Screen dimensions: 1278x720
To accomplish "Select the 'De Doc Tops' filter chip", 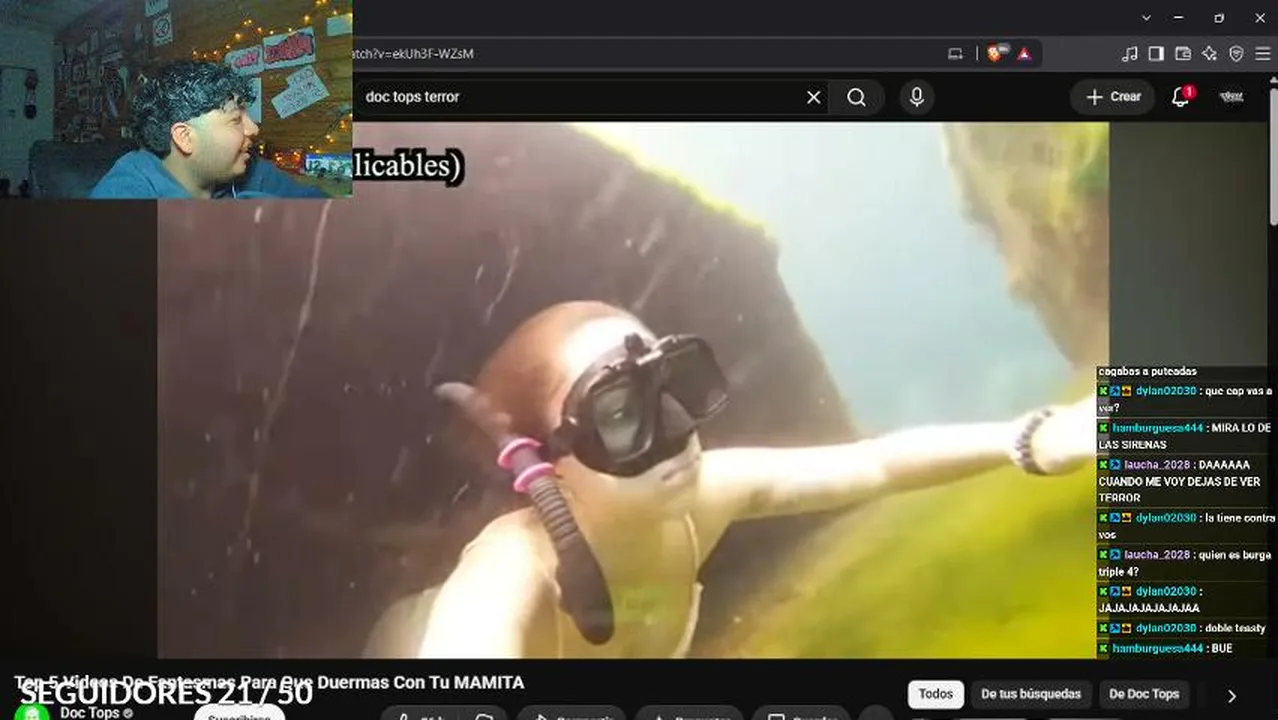I will point(1144,694).
